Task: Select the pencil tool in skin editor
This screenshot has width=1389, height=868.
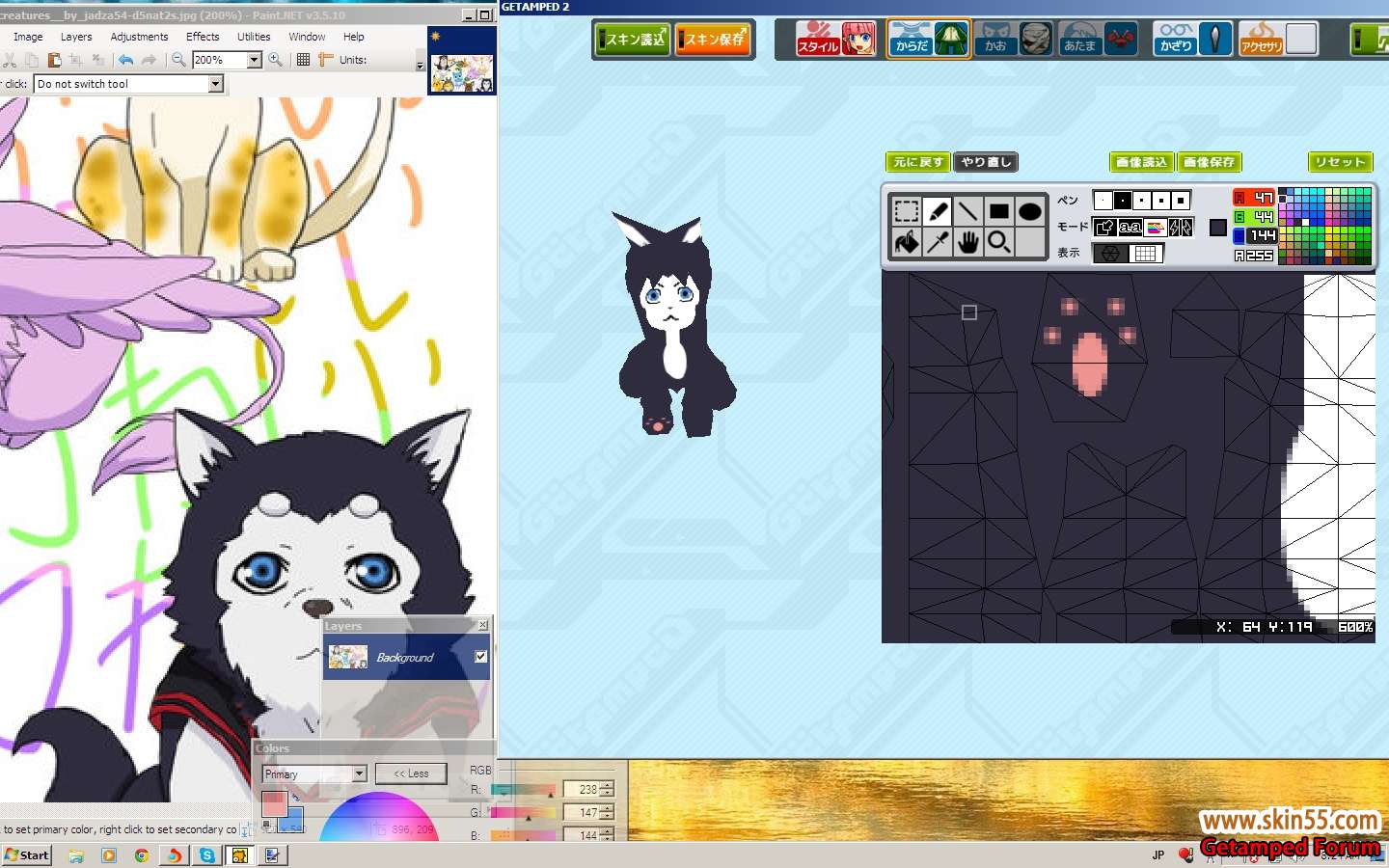Action: click(937, 211)
